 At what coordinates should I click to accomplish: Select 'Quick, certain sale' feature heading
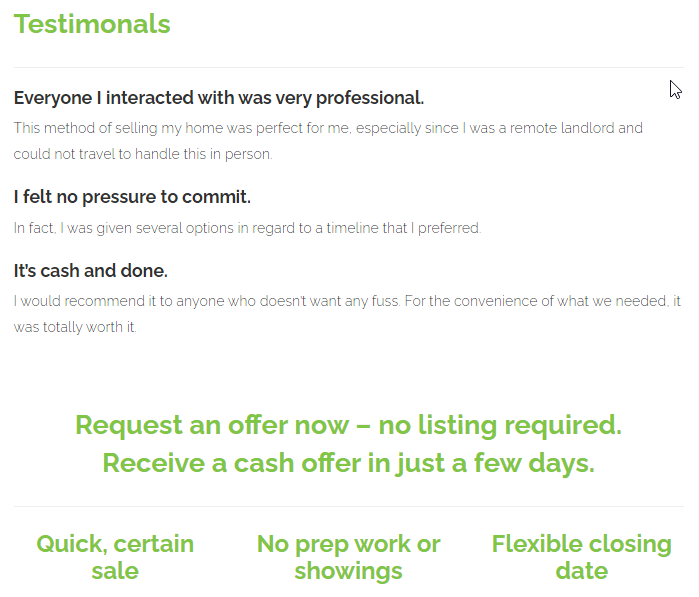click(x=115, y=557)
